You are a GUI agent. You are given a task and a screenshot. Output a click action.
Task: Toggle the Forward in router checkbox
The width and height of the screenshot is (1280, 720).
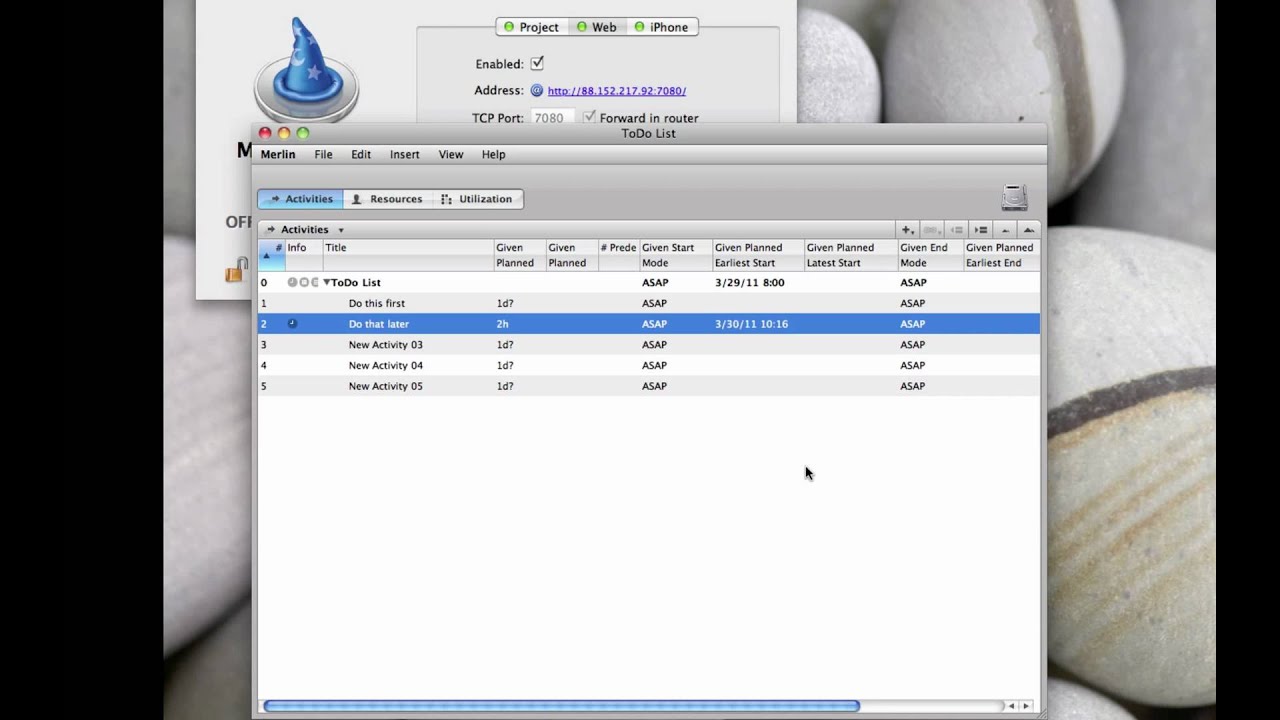point(589,117)
